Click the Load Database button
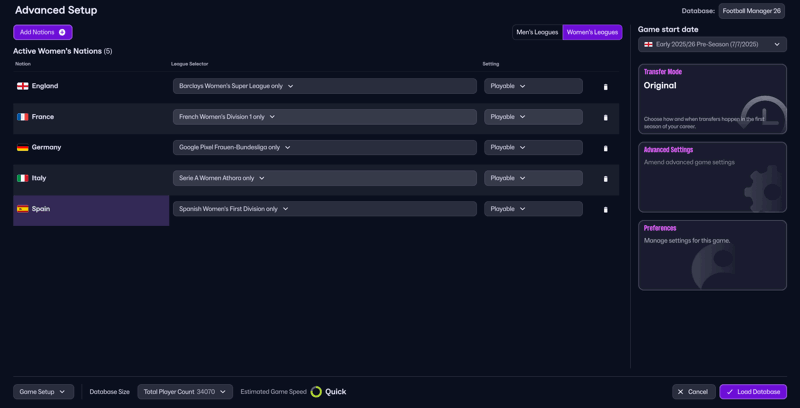The width and height of the screenshot is (800, 408). pos(753,392)
